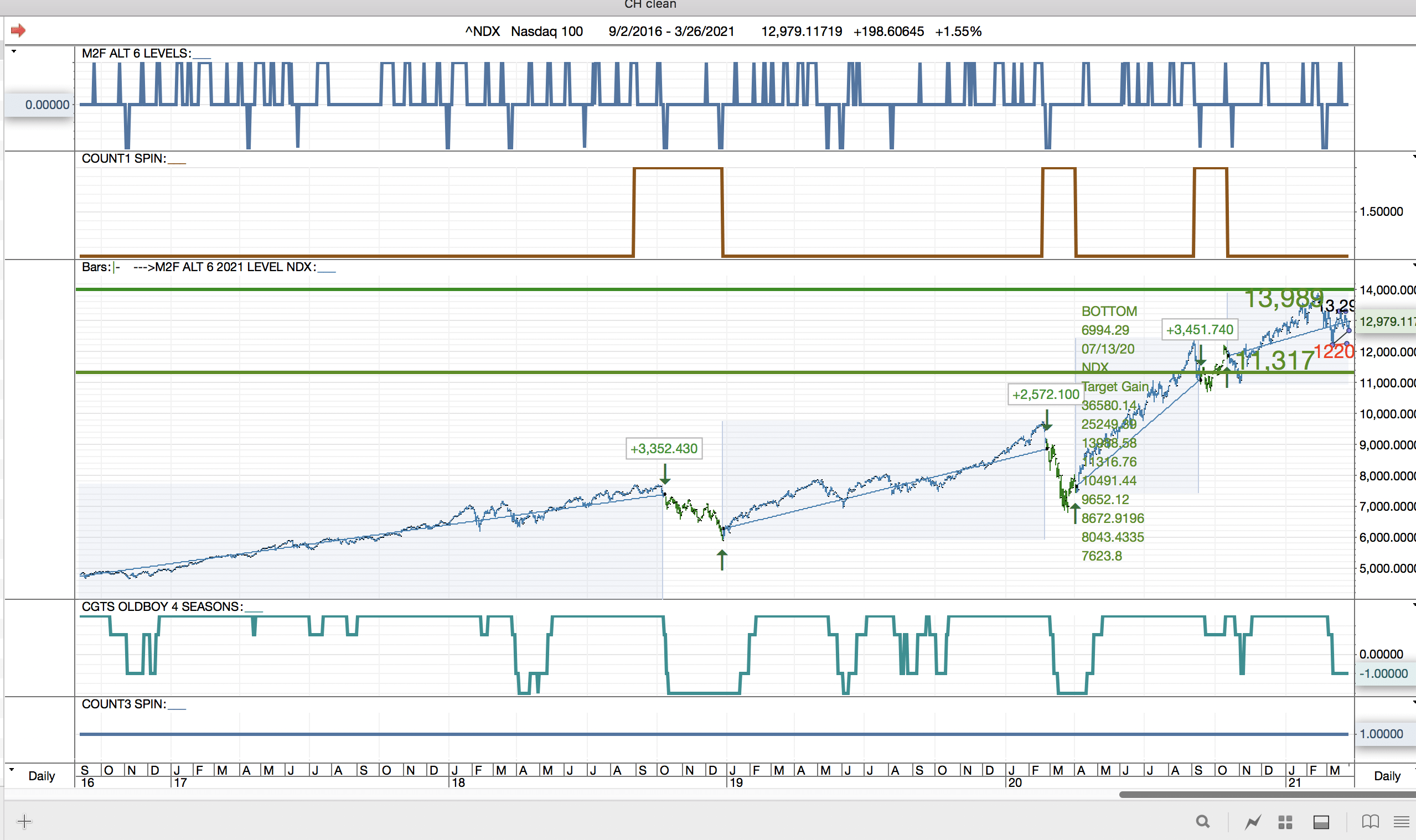Select the CGTS OLDBOY 4 SEASONS label
1416x840 pixels.
pyautogui.click(x=162, y=607)
